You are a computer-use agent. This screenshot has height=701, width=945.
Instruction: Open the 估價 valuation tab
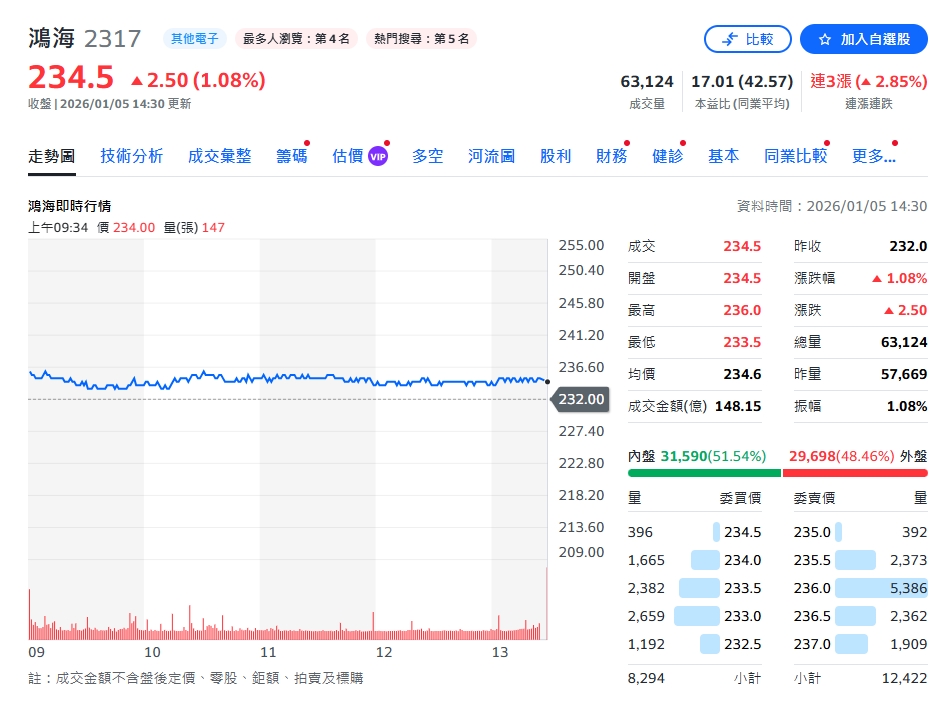pos(347,156)
